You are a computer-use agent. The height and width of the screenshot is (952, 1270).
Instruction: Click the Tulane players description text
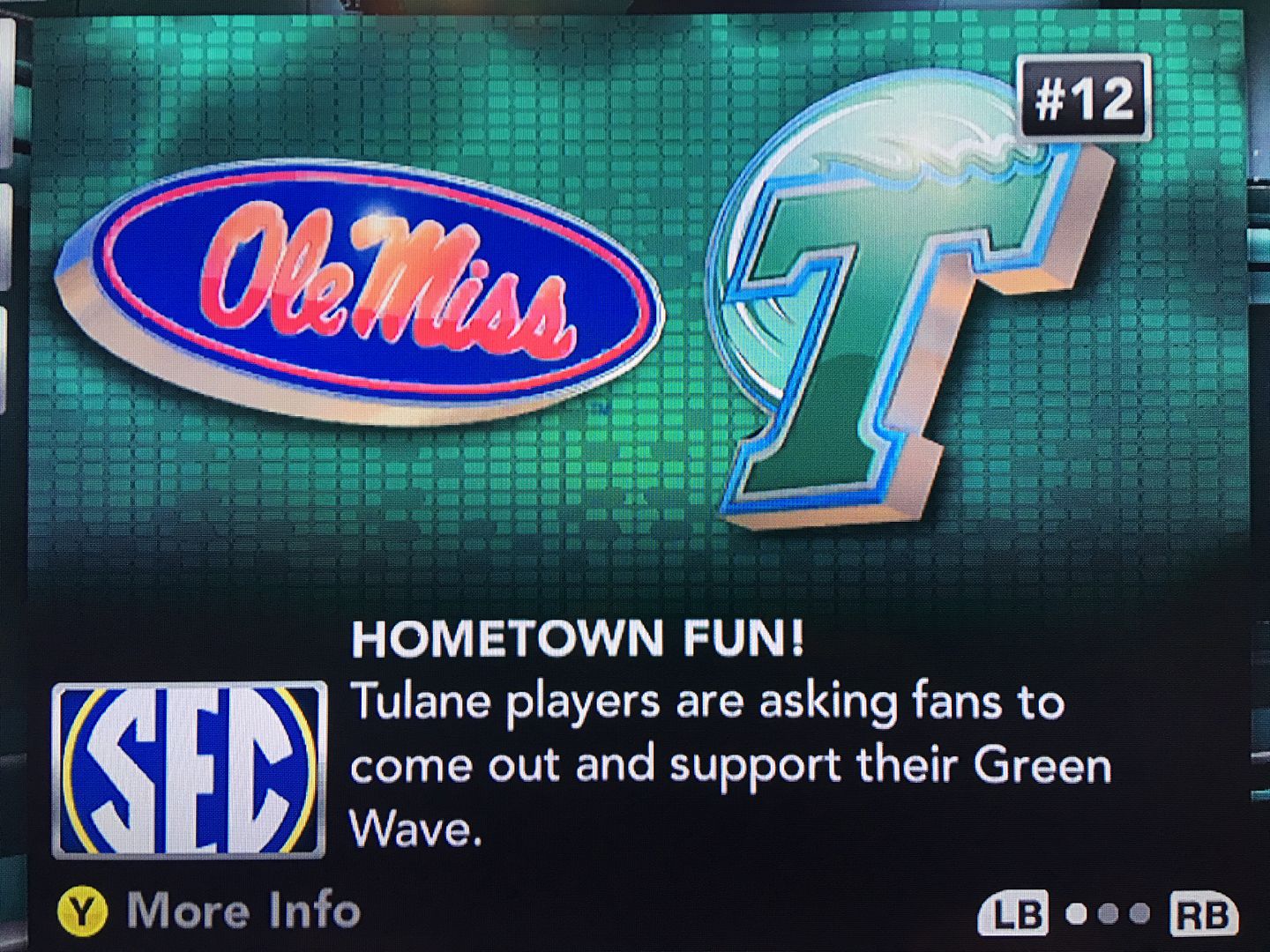click(x=730, y=765)
